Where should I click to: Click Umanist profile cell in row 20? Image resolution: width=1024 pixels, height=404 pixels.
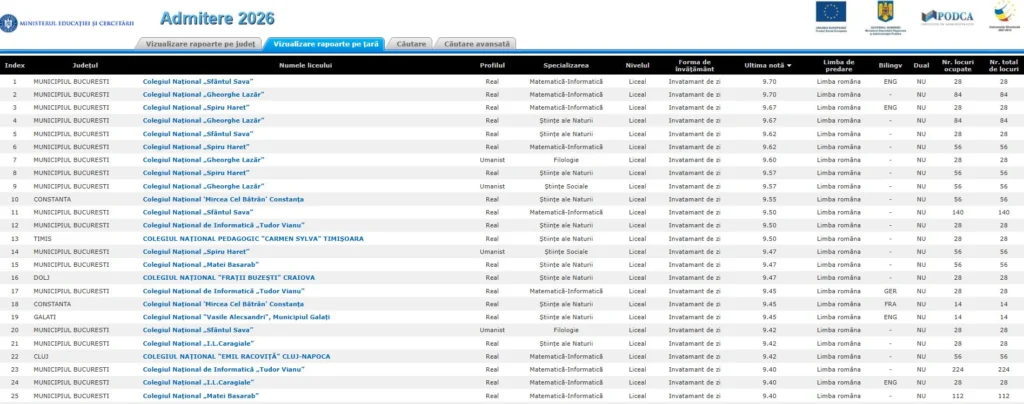tap(492, 330)
